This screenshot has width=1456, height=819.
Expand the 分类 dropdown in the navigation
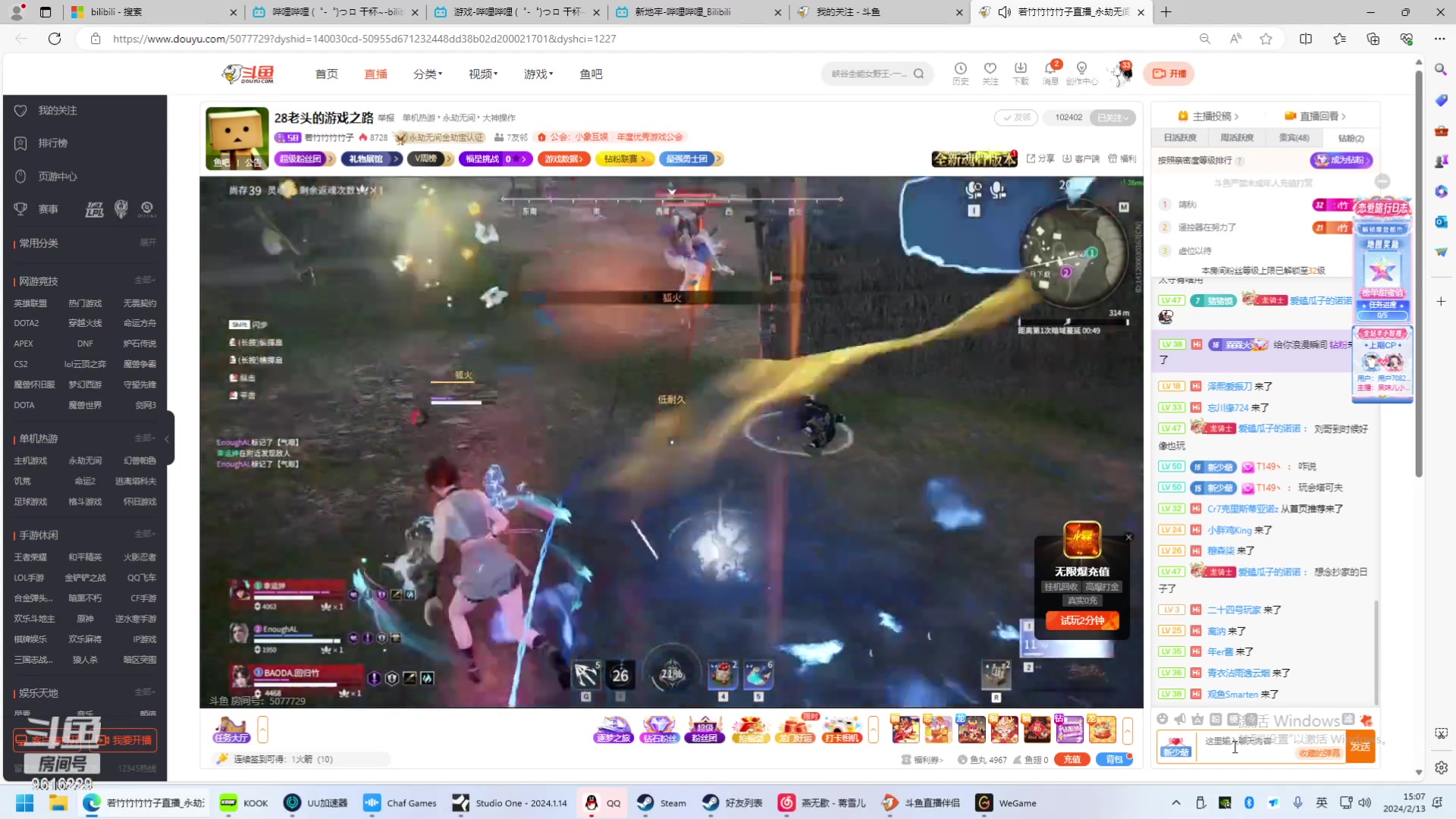click(x=428, y=74)
